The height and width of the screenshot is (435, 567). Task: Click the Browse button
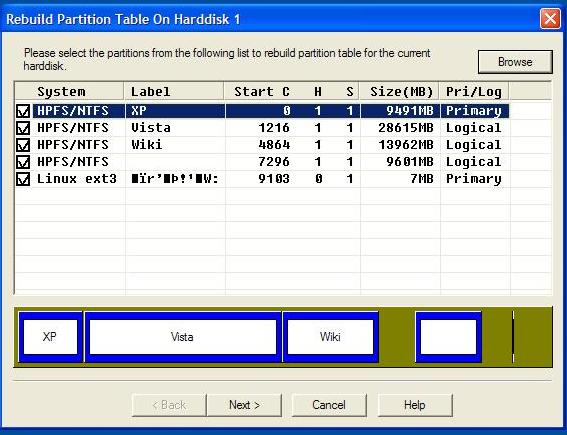(x=515, y=62)
